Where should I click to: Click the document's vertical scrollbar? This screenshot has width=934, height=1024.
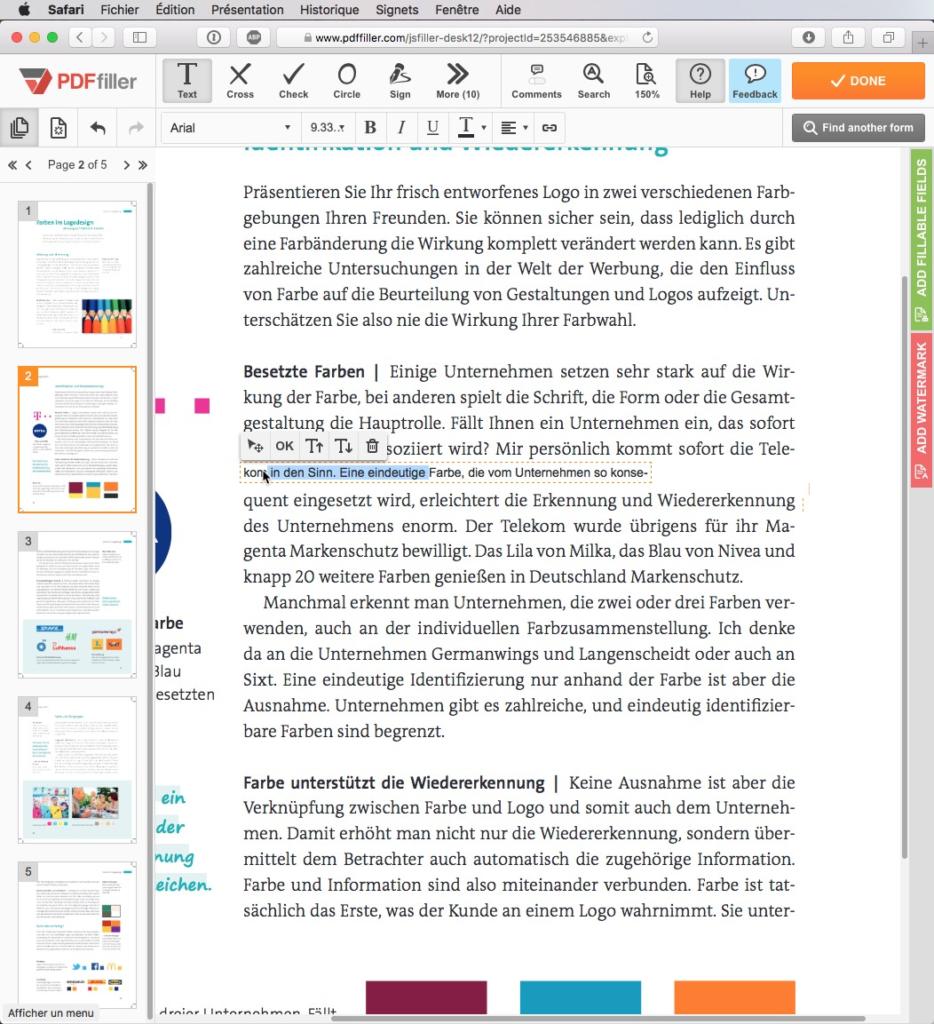coord(904,567)
